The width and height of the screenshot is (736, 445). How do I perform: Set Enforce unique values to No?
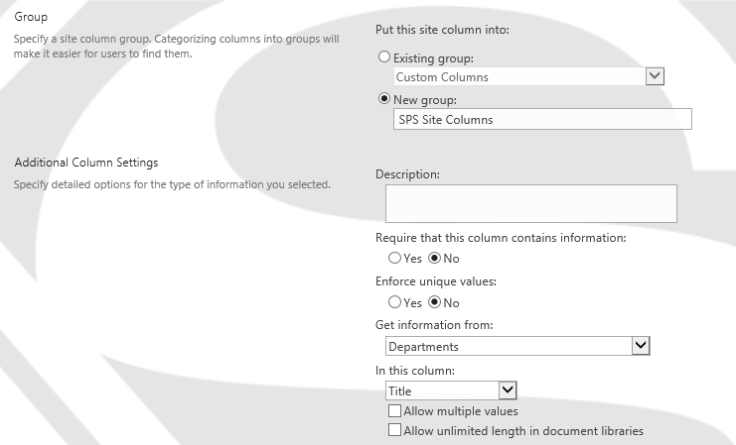(434, 301)
